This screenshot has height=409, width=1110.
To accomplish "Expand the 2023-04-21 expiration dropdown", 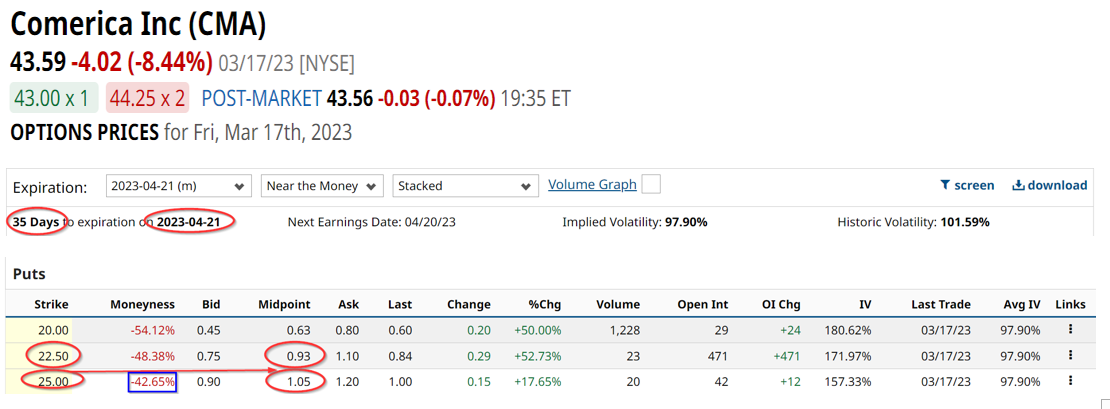I will click(x=178, y=186).
